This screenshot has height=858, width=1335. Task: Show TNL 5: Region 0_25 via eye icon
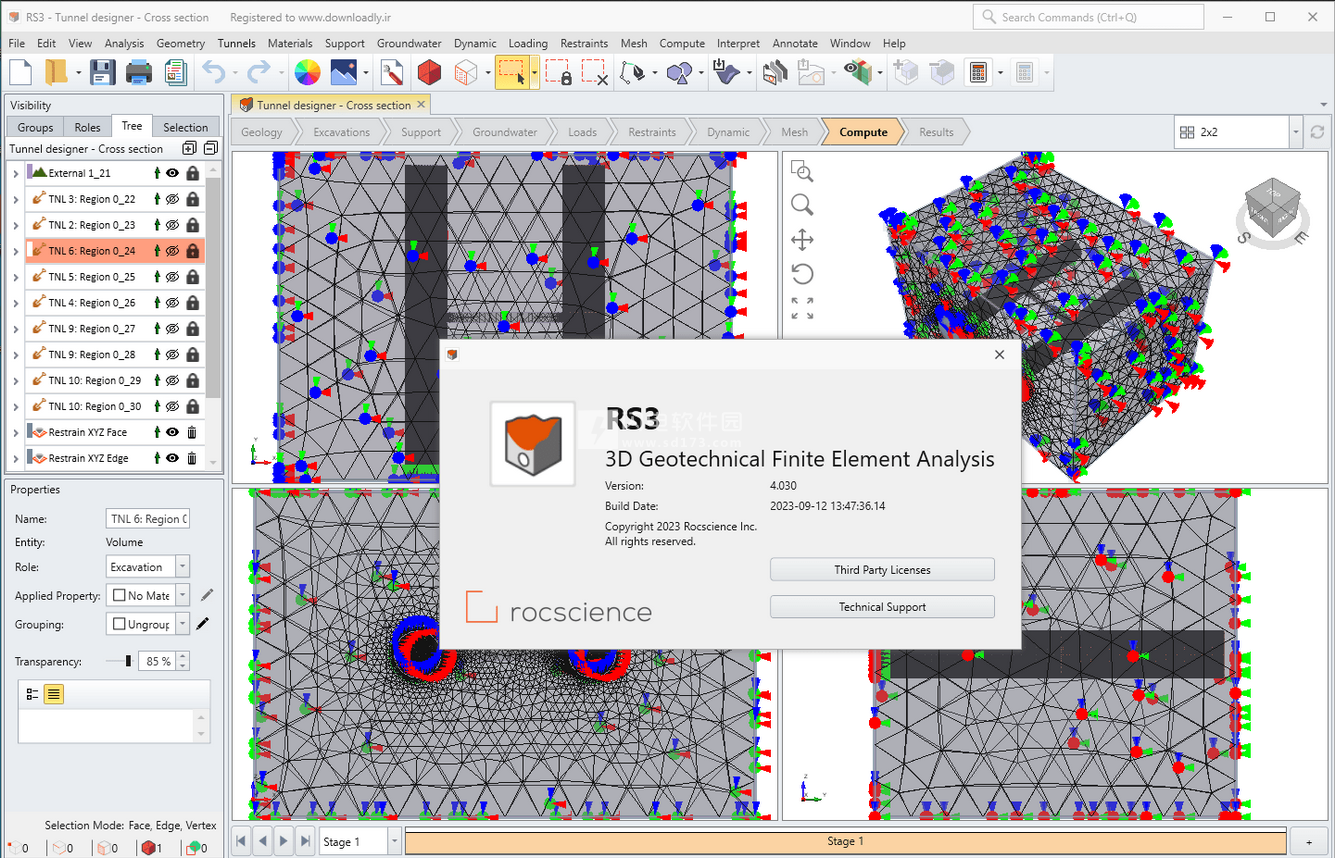172,277
